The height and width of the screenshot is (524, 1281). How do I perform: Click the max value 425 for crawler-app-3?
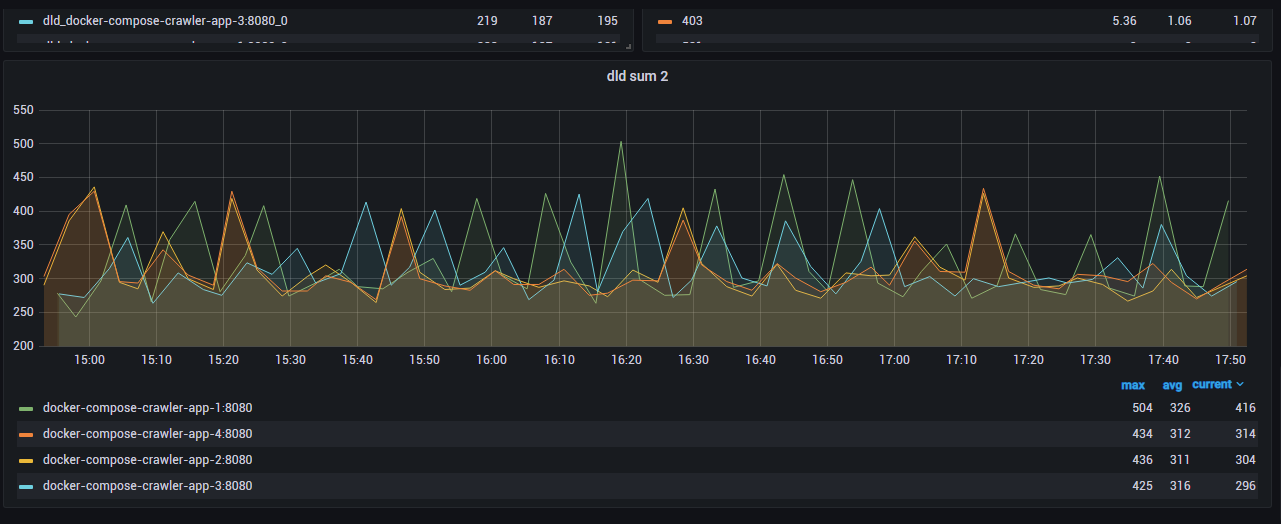click(x=1141, y=486)
